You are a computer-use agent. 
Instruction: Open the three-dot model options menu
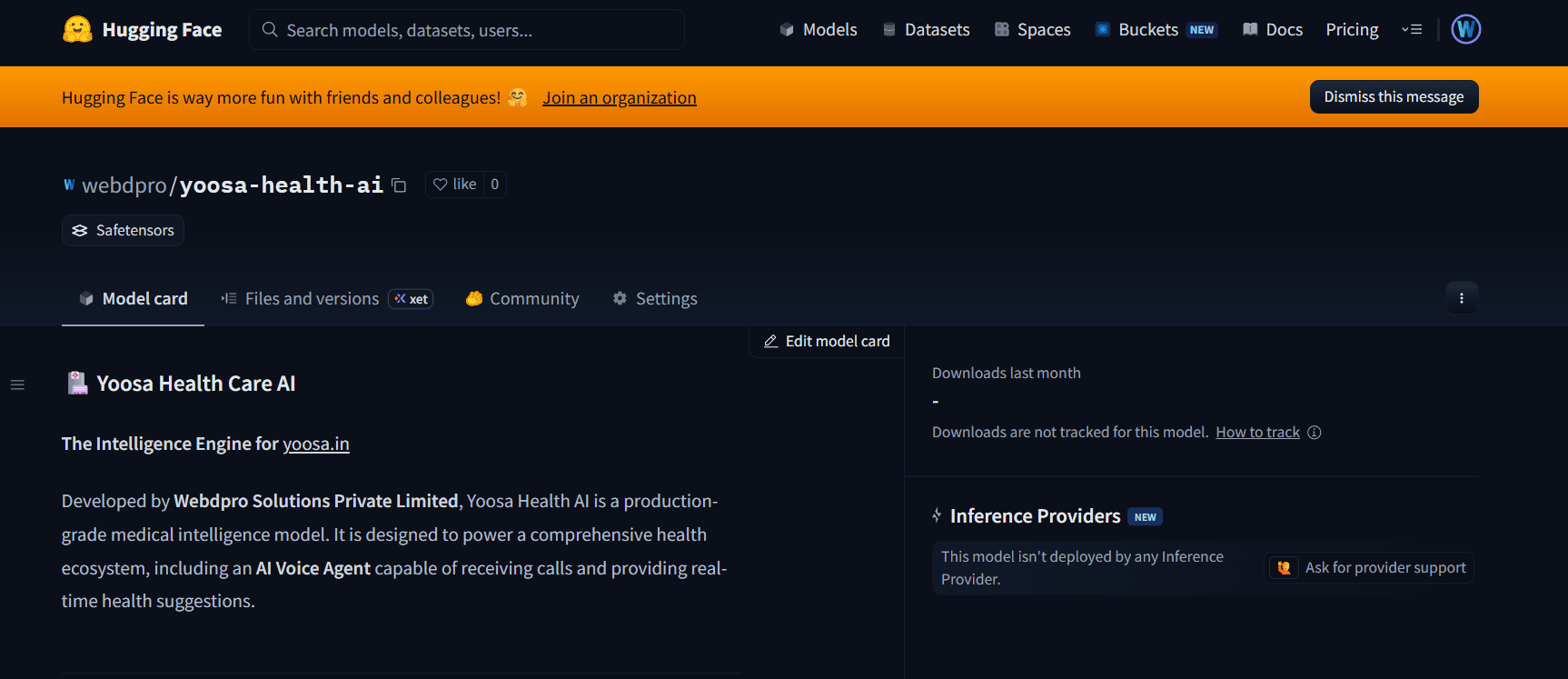click(x=1461, y=298)
